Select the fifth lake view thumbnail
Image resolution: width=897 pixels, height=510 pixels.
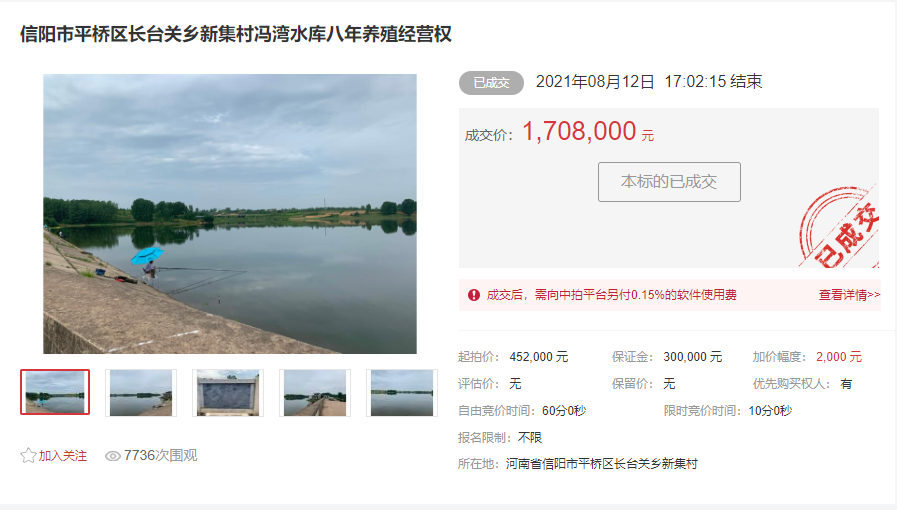coord(402,393)
